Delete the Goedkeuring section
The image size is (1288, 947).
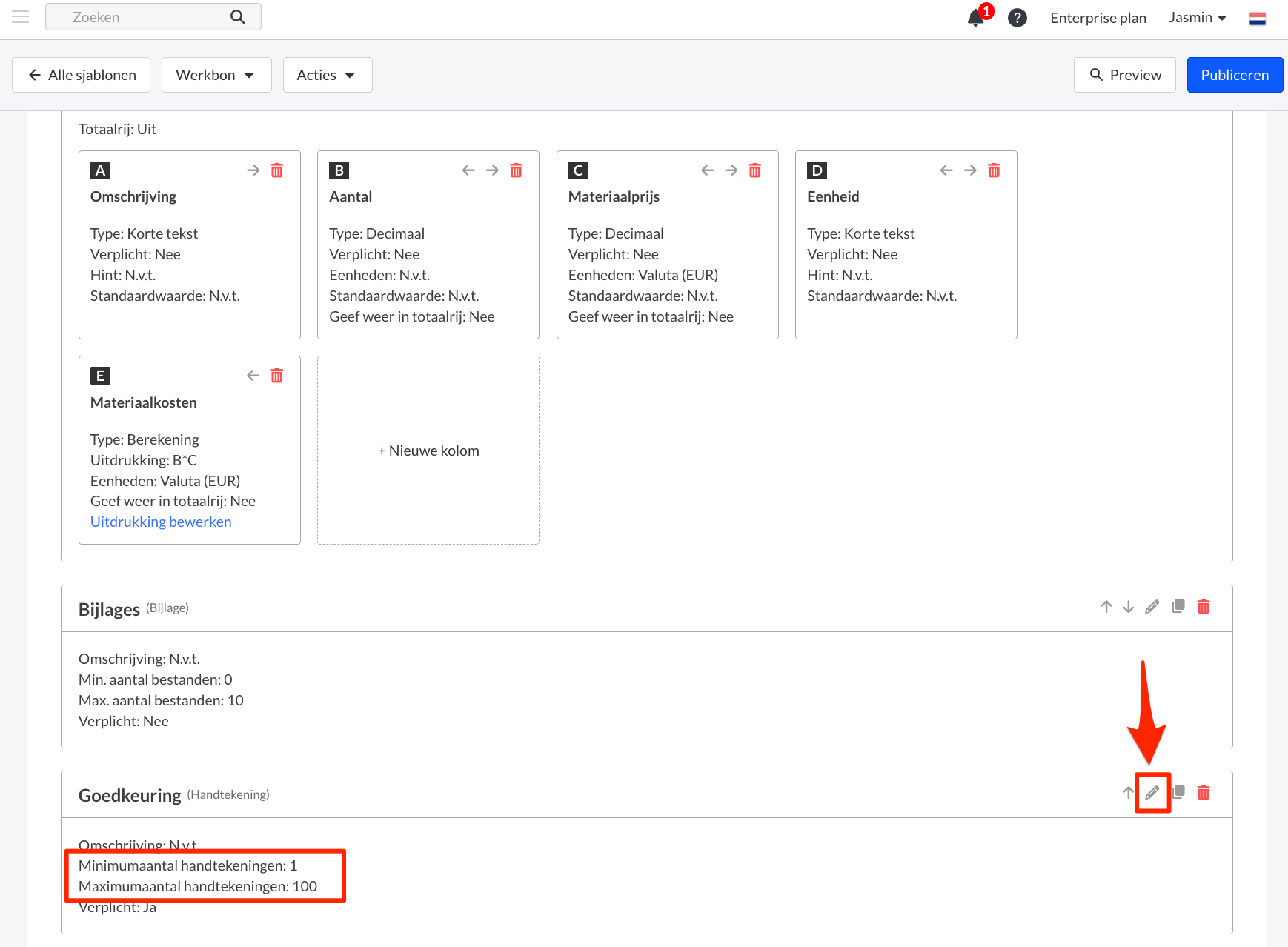(x=1204, y=793)
